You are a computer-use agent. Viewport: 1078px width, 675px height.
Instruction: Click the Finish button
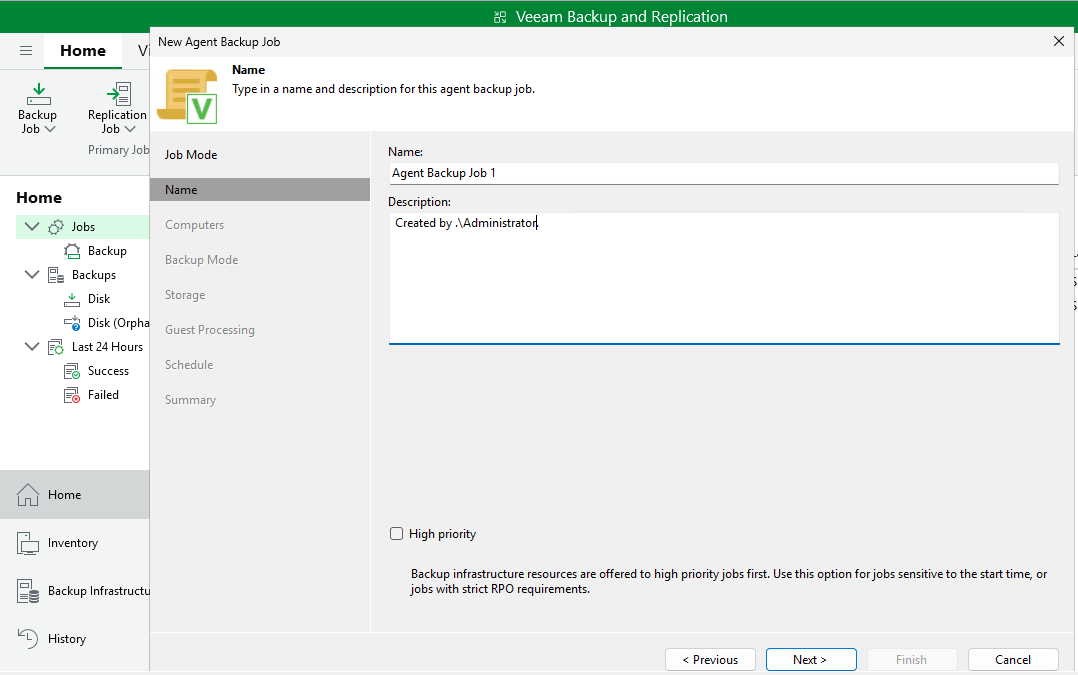click(912, 659)
